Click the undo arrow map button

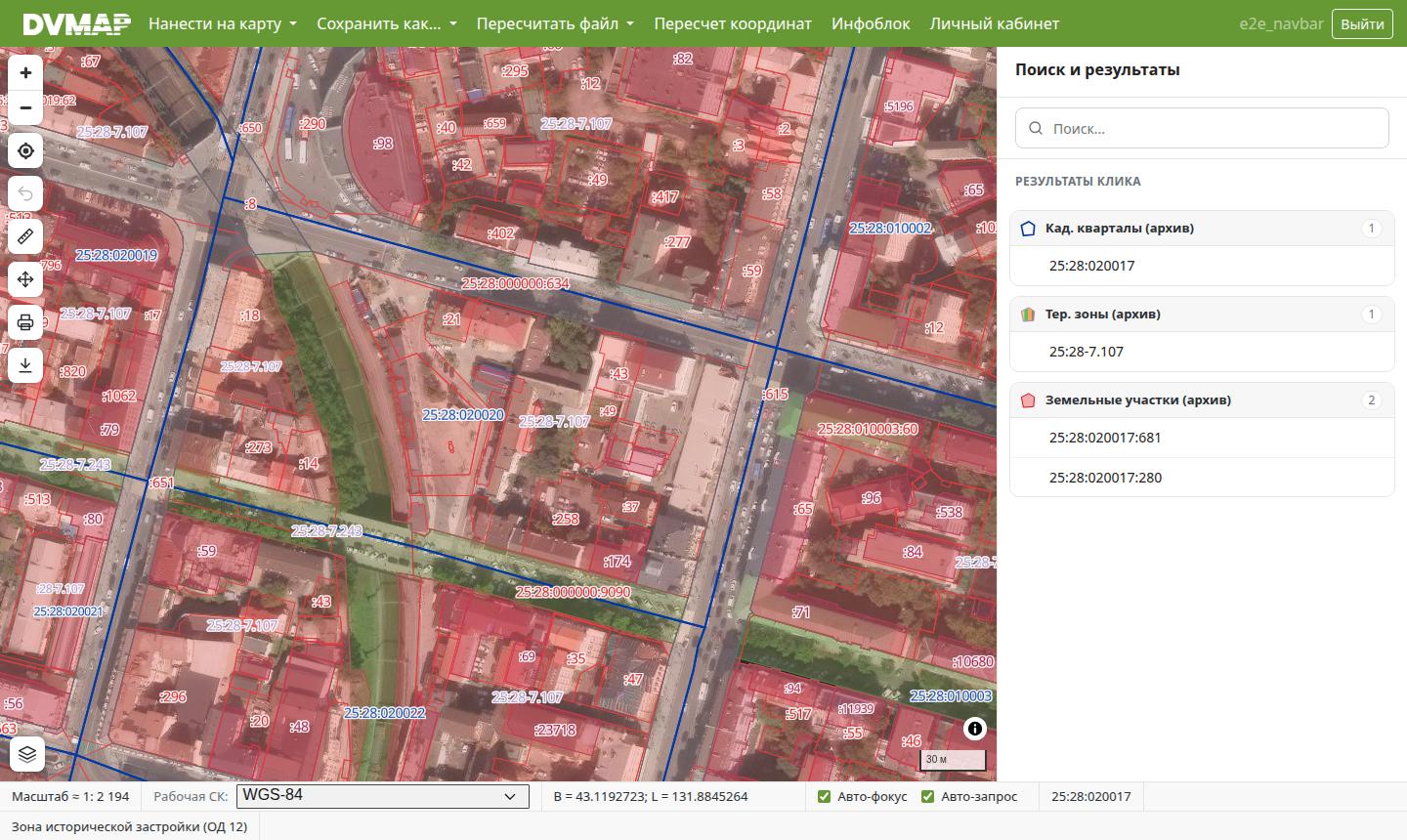click(25, 193)
